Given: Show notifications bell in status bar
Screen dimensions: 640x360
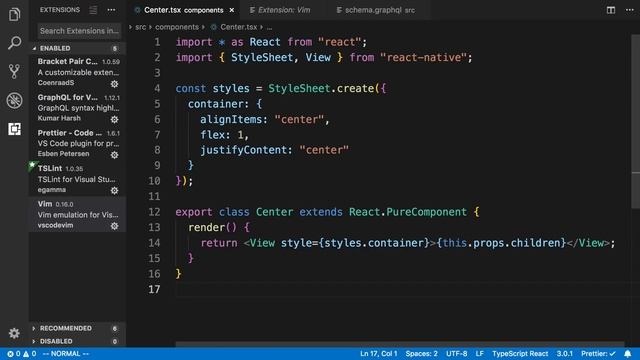Looking at the screenshot, I should tap(628, 353).
